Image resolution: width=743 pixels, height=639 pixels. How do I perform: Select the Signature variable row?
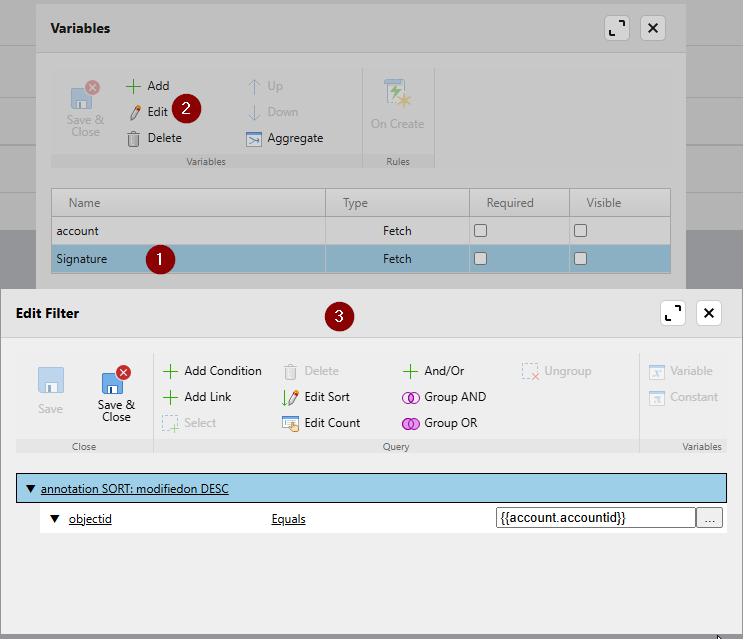(361, 259)
